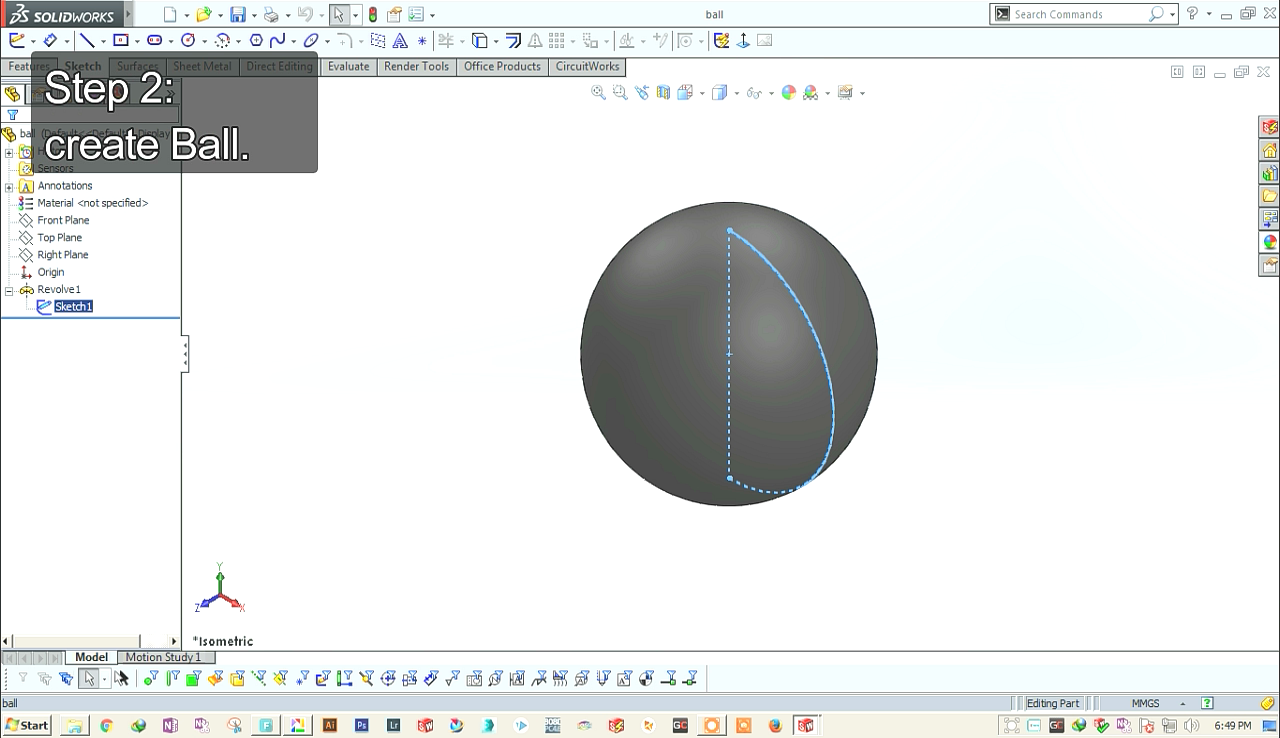This screenshot has width=1280, height=738.
Task: Click Material <not specified> tree item
Action: 92,203
